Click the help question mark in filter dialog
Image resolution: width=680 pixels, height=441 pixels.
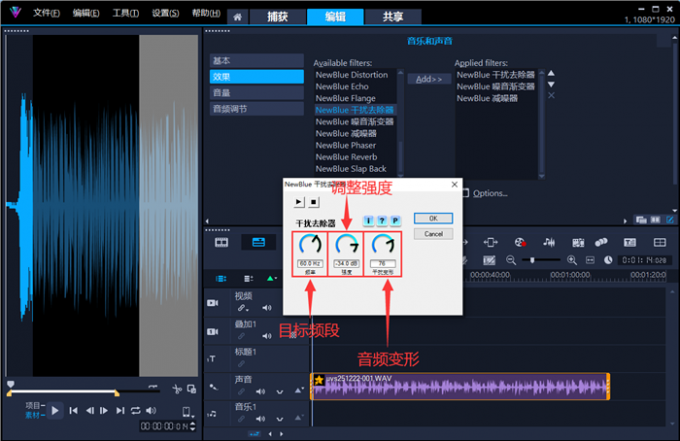tap(382, 219)
